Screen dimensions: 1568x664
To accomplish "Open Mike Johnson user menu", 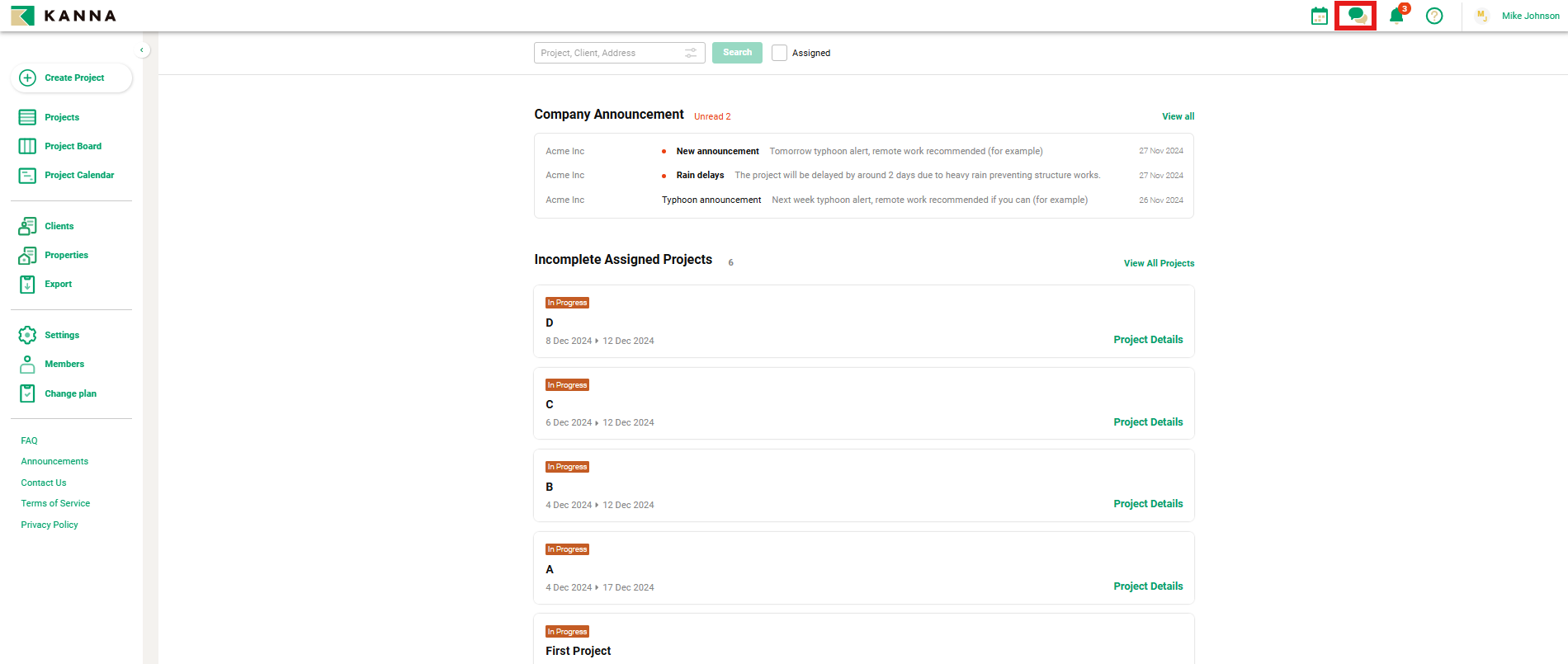I will click(1529, 16).
